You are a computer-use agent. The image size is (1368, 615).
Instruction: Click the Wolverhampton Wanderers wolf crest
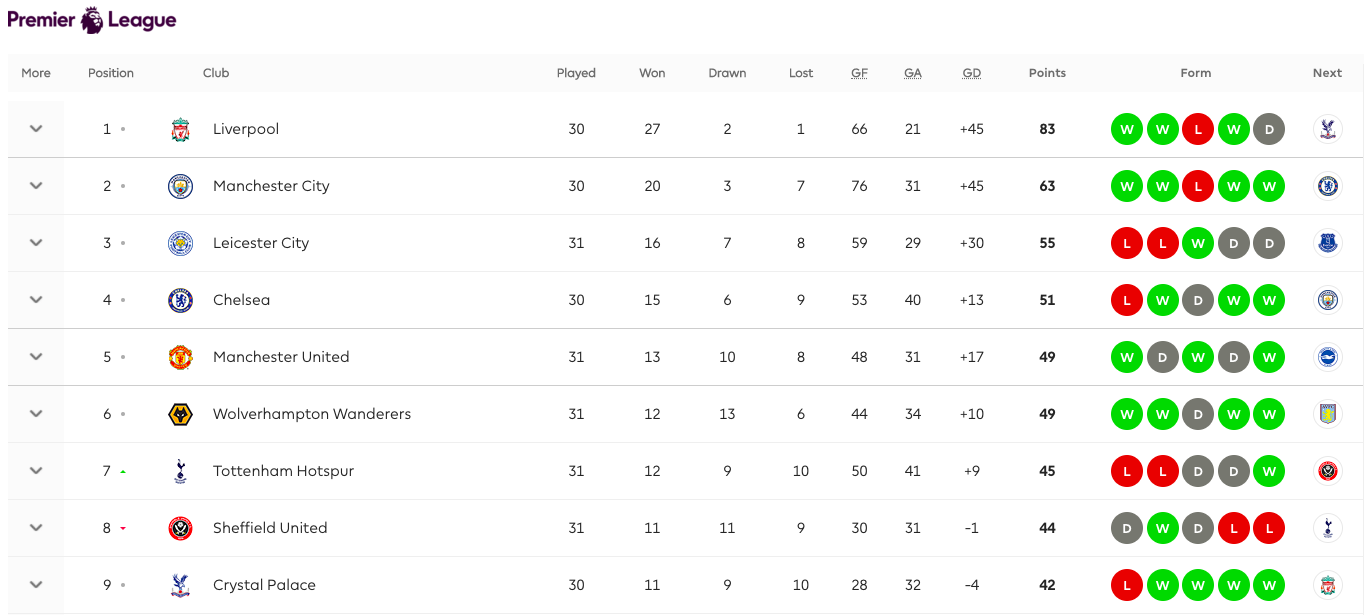[180, 414]
